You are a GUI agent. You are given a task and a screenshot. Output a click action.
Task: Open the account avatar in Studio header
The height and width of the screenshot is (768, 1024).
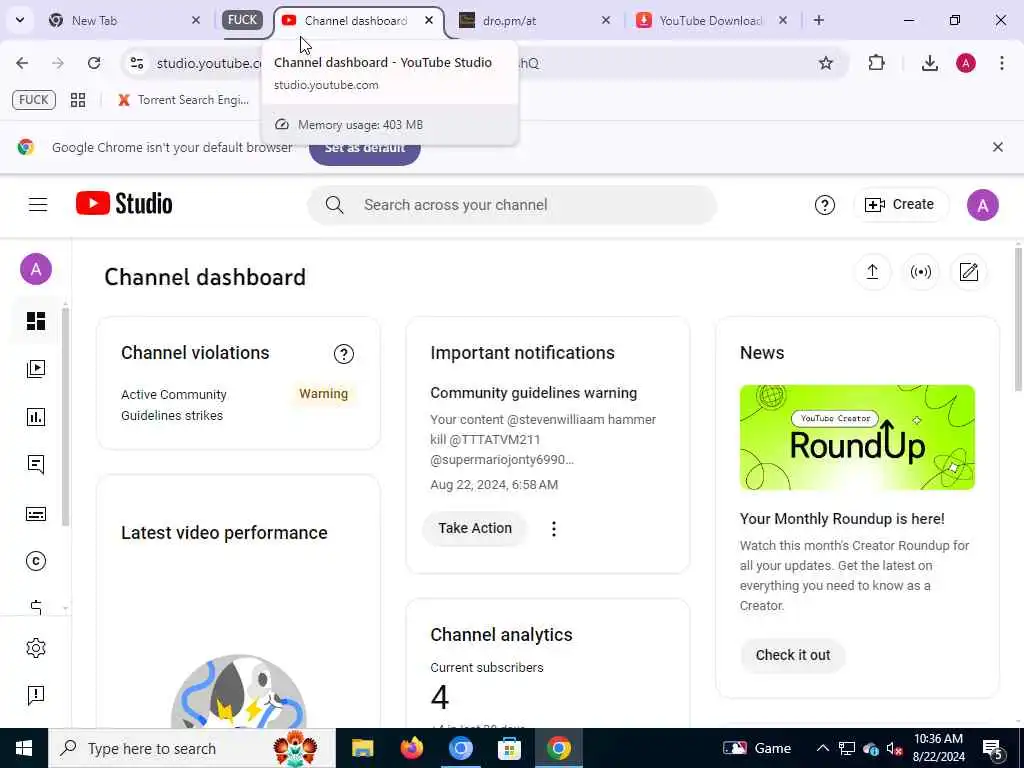983,205
